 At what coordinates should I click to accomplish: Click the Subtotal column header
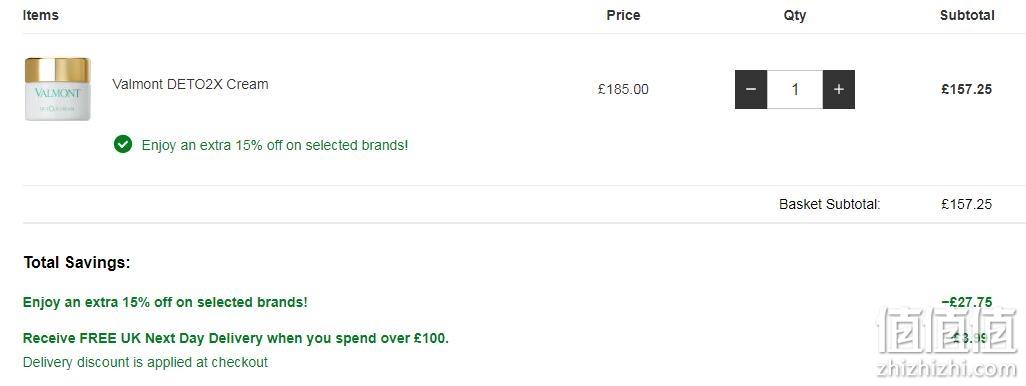967,15
